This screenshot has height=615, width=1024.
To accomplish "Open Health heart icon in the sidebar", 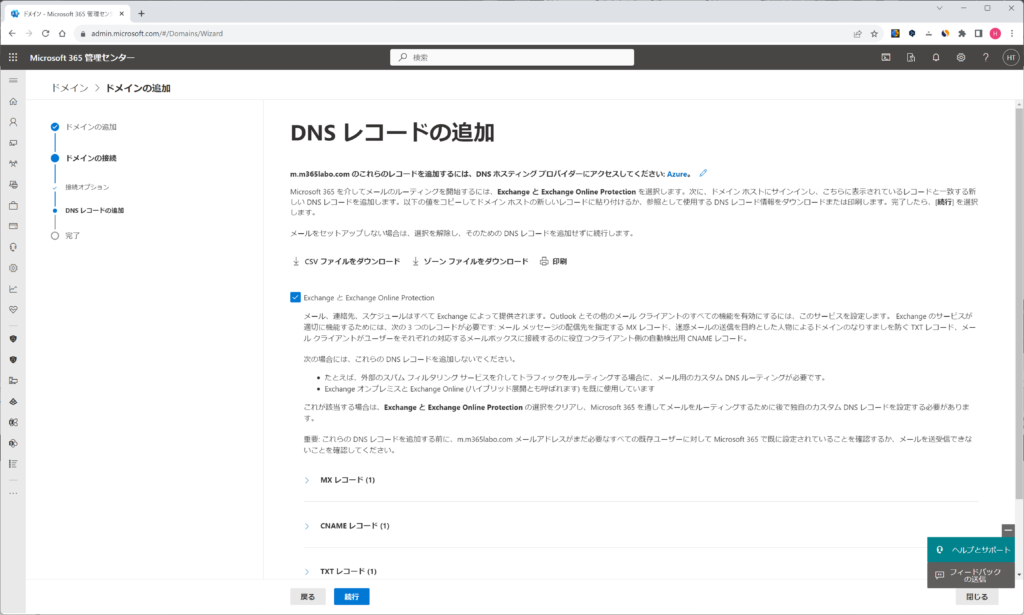I will pos(13,310).
